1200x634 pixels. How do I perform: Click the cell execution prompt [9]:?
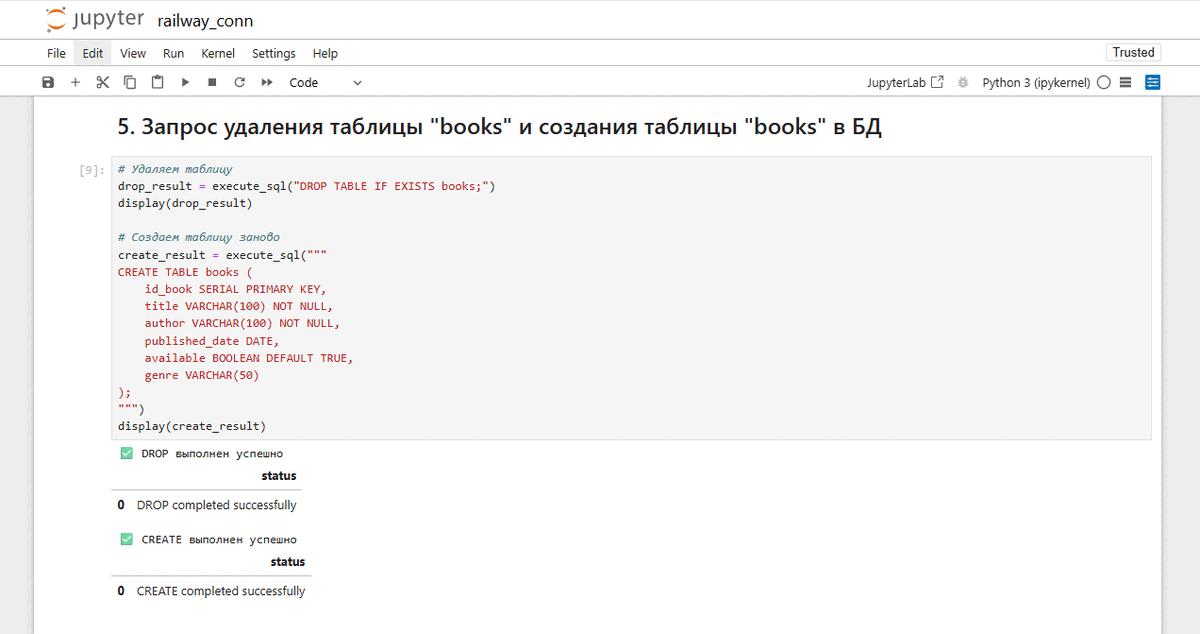pos(92,170)
